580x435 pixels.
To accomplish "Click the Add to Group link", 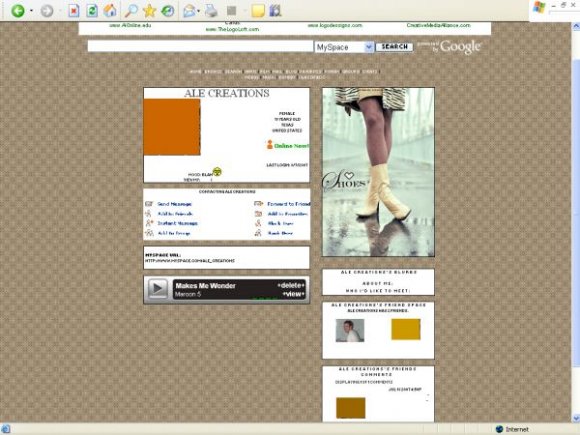I will (174, 233).
